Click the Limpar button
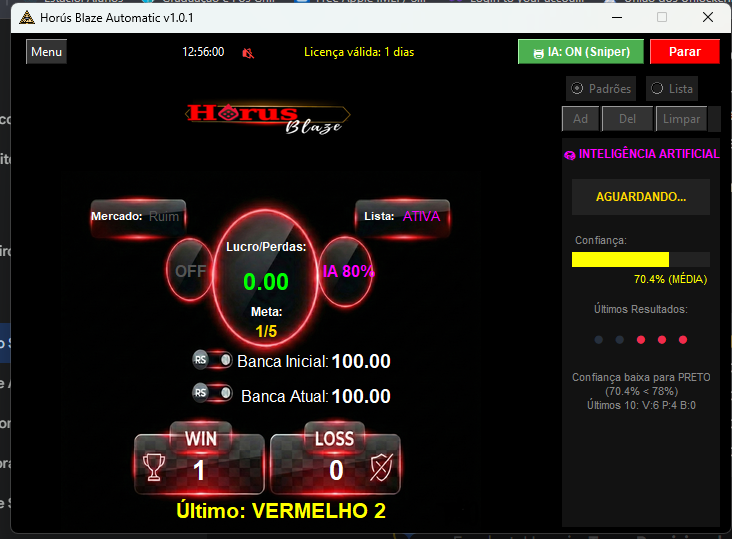The width and height of the screenshot is (732, 539). click(x=680, y=119)
